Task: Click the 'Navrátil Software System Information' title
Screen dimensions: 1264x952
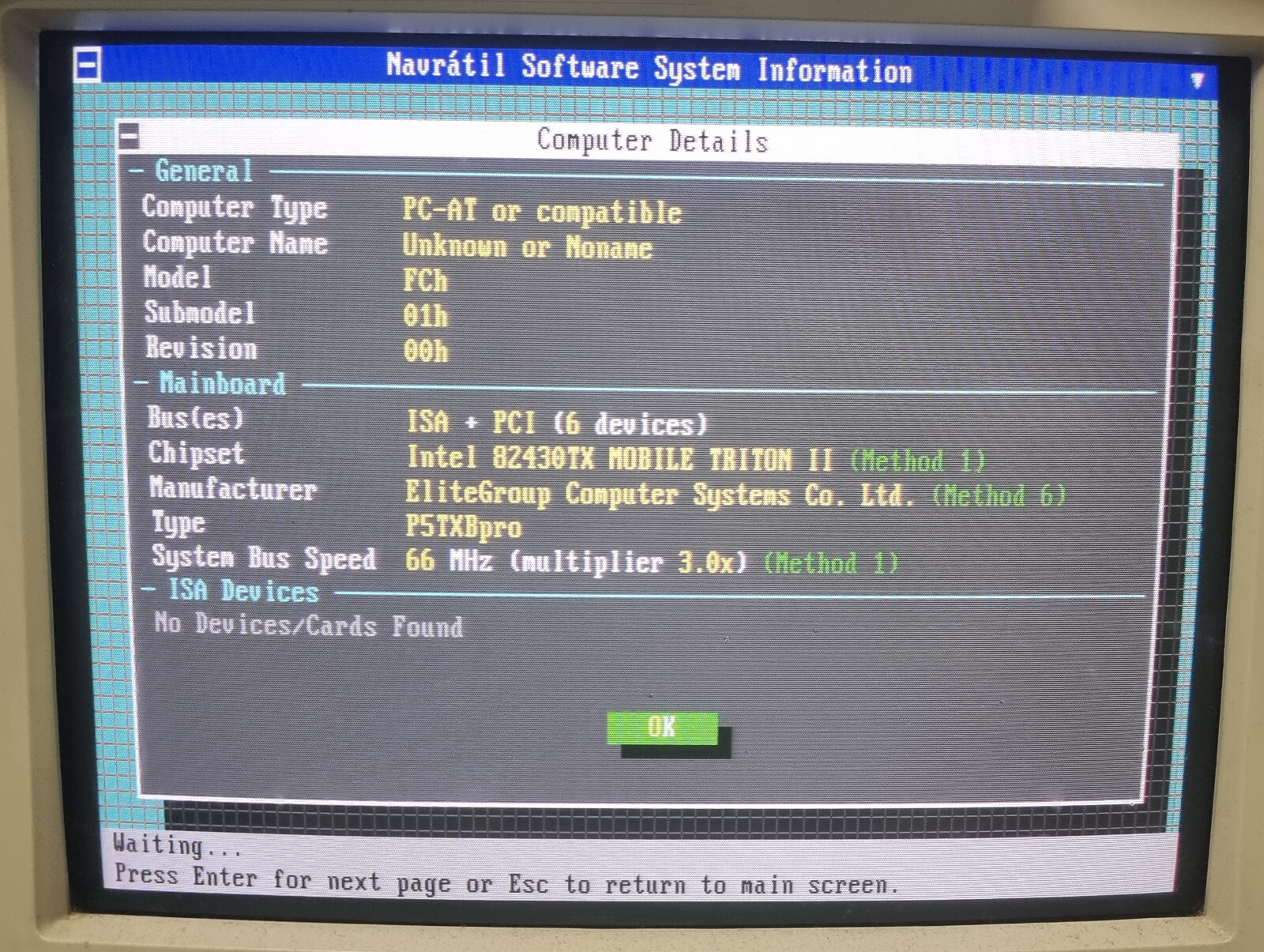Action: click(x=649, y=68)
